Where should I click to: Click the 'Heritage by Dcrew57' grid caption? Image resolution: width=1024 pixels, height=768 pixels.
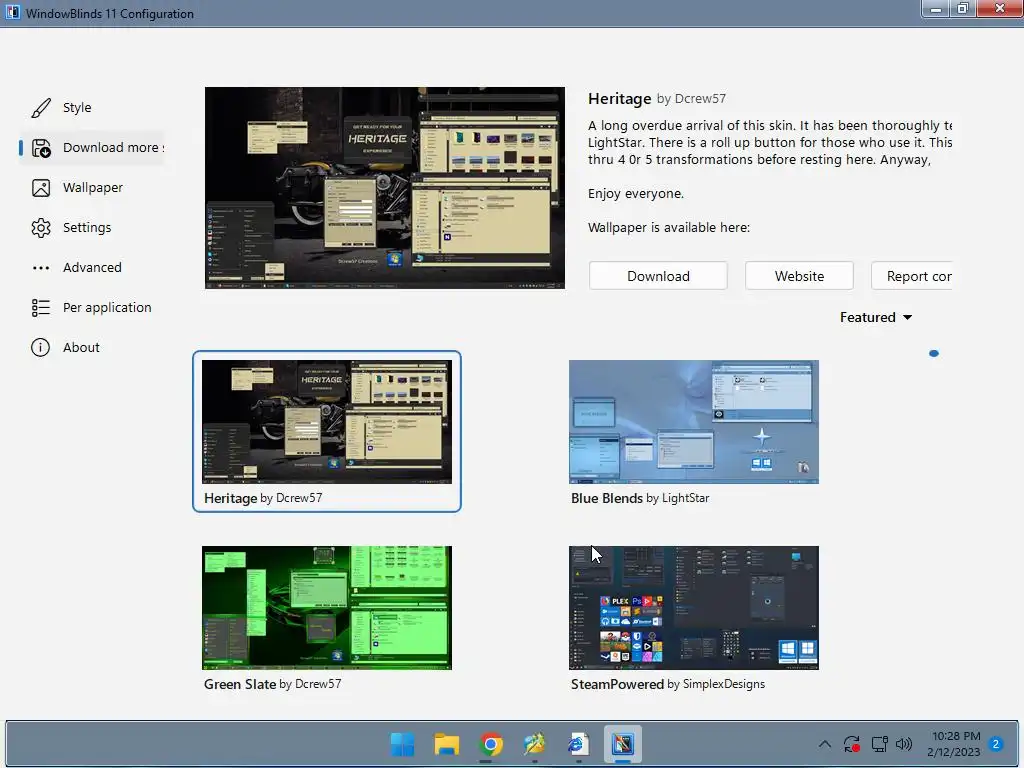tap(263, 498)
